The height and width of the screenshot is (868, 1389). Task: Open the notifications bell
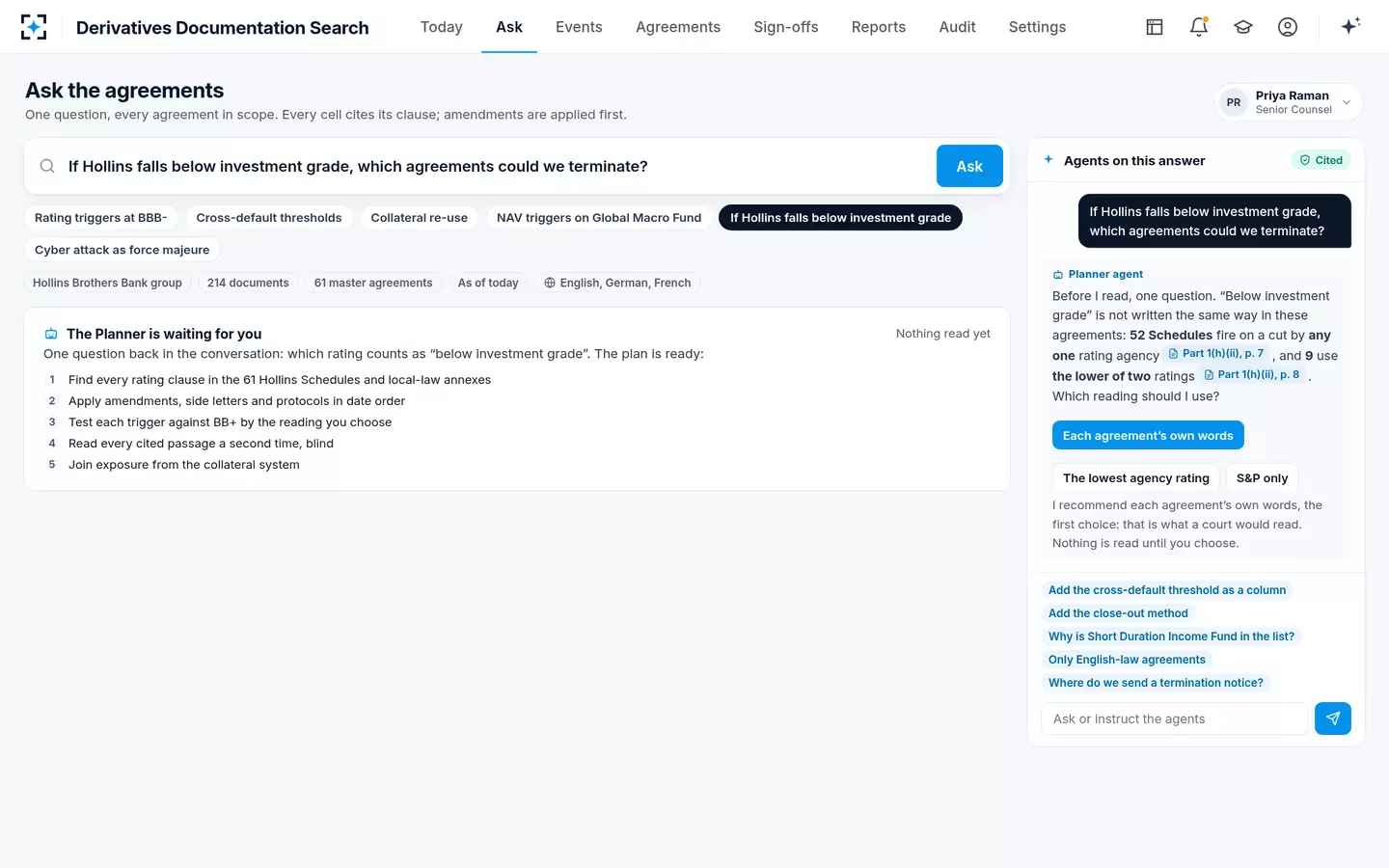point(1199,27)
